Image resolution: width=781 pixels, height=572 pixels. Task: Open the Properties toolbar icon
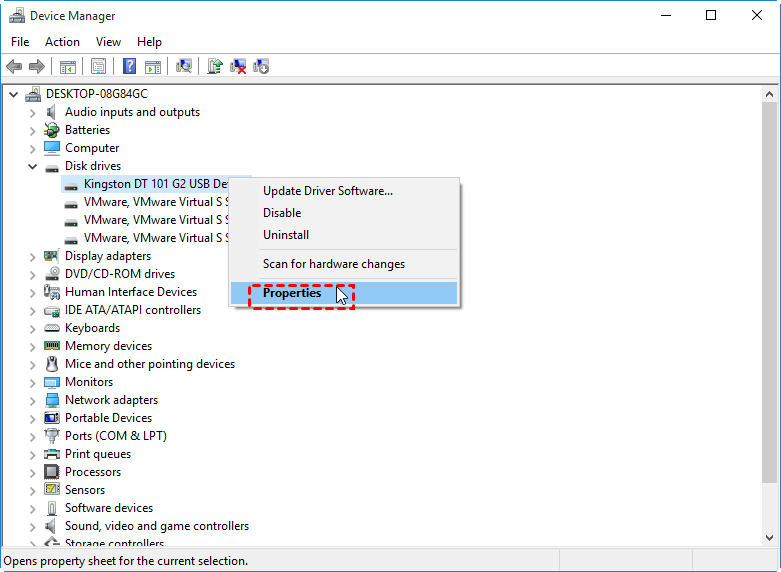click(x=99, y=66)
